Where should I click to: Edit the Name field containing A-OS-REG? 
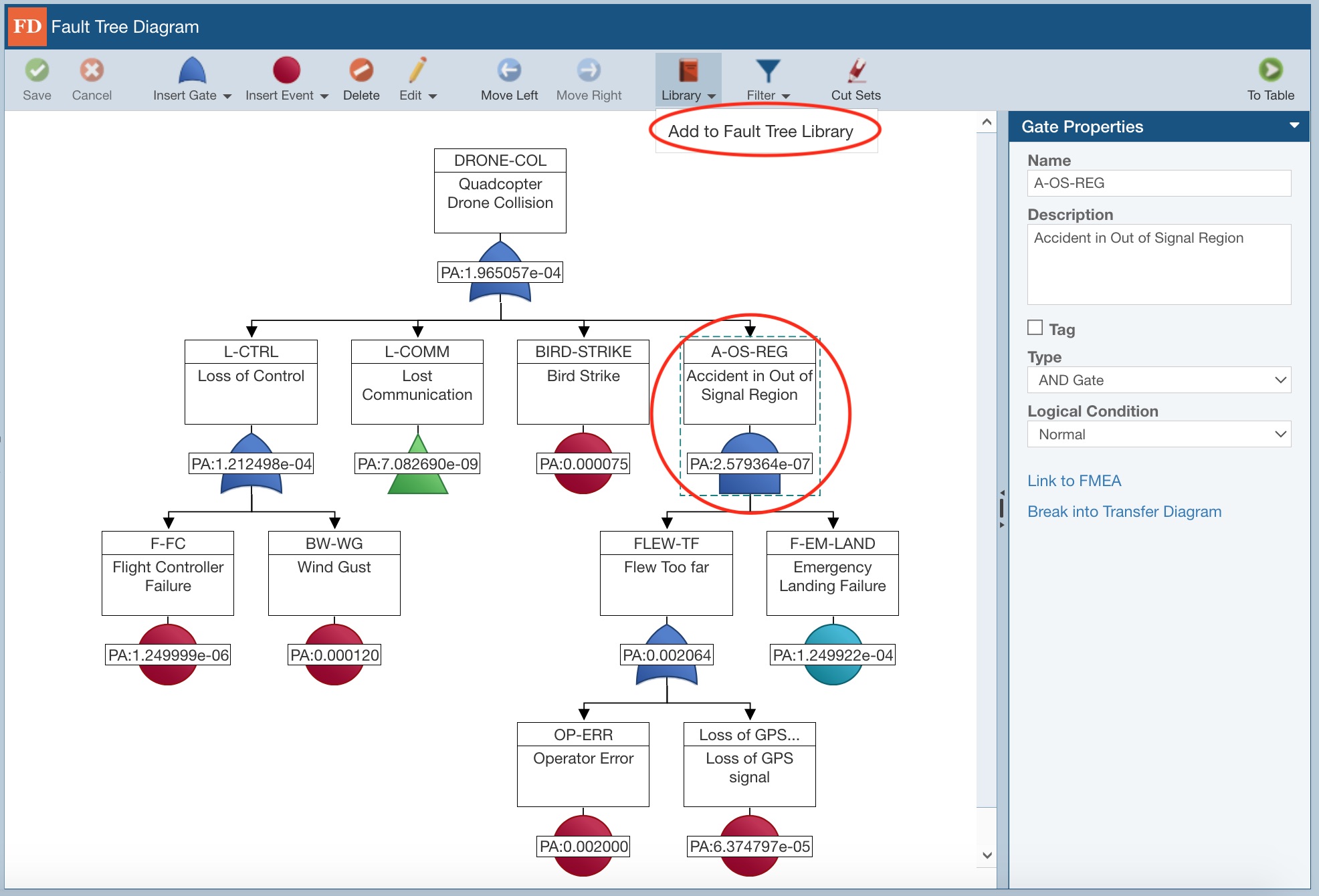1159,183
